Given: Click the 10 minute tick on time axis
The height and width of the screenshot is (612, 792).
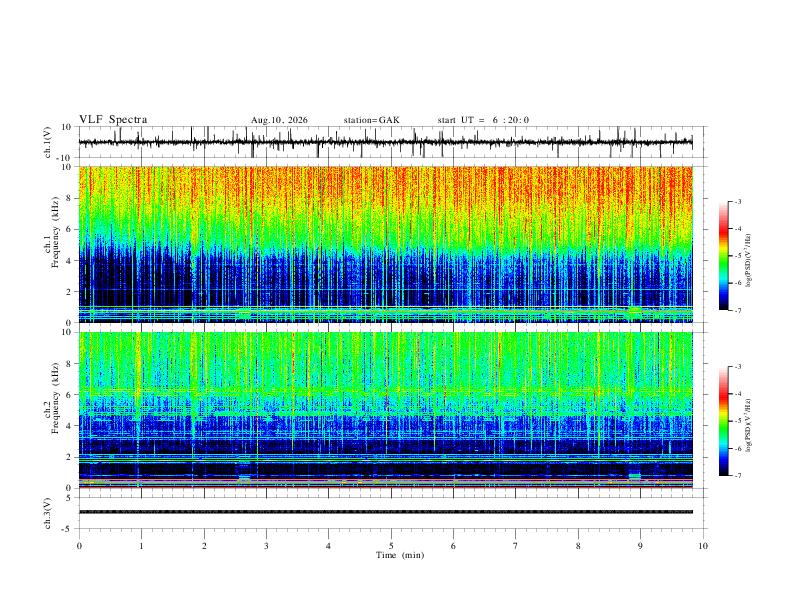Looking at the screenshot, I should [x=703, y=546].
